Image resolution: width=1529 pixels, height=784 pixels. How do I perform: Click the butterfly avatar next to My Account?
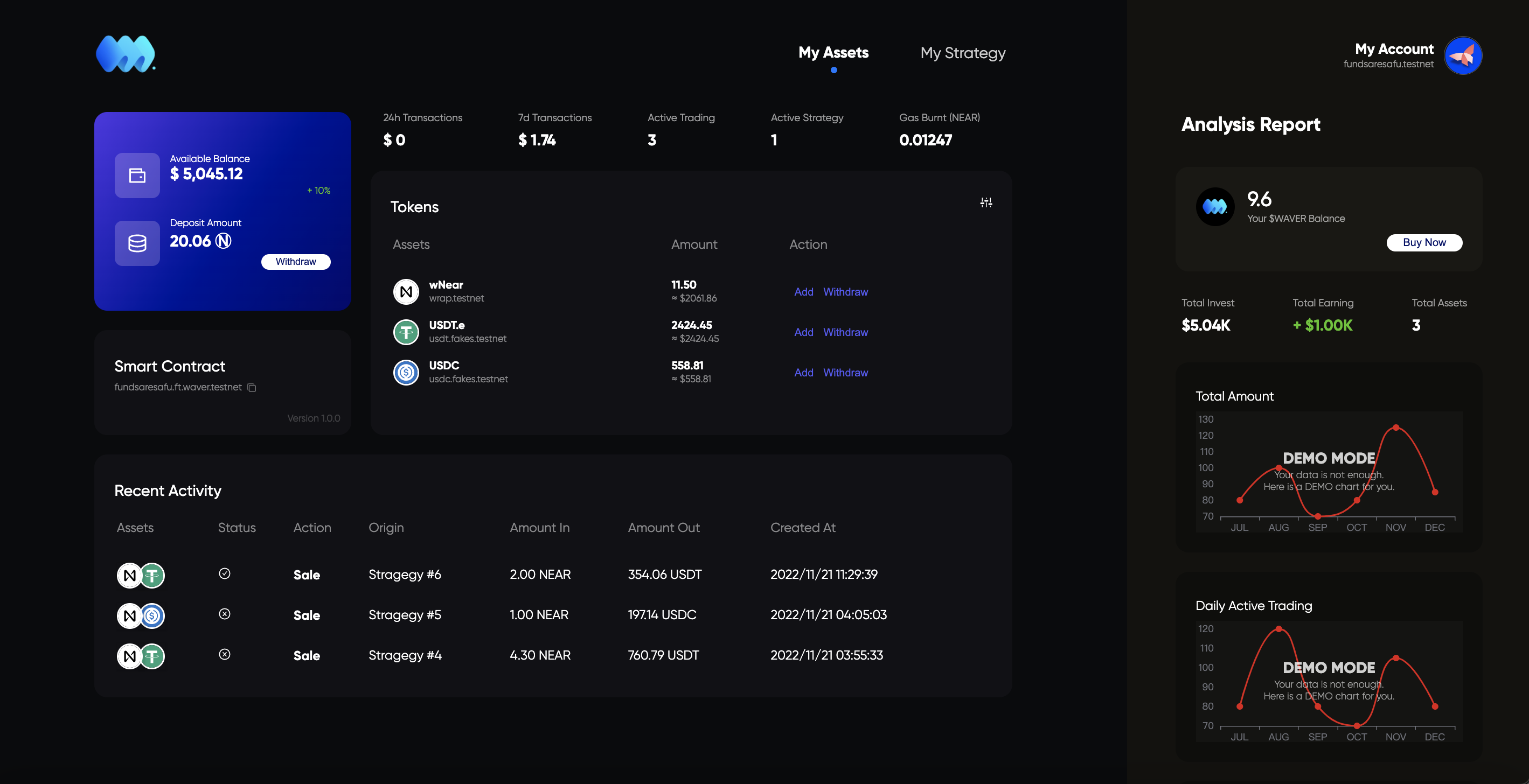(1463, 55)
